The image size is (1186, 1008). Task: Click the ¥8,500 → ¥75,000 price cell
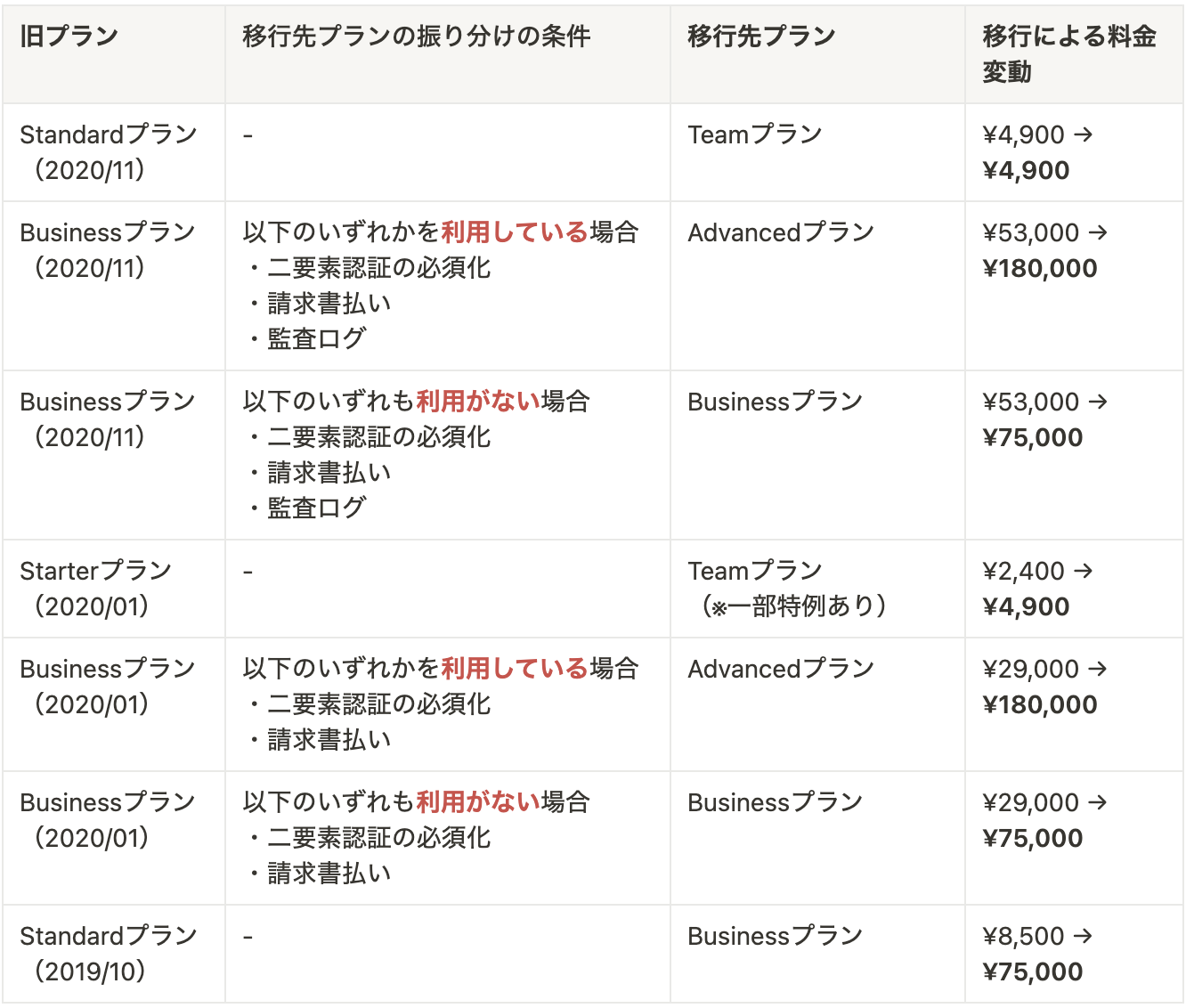(1037, 954)
